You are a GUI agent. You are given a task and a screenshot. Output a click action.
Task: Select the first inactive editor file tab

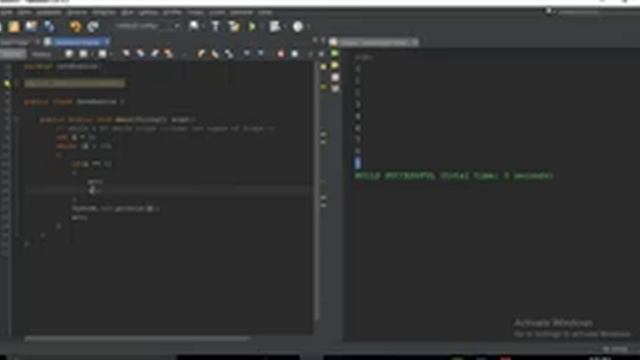15,42
